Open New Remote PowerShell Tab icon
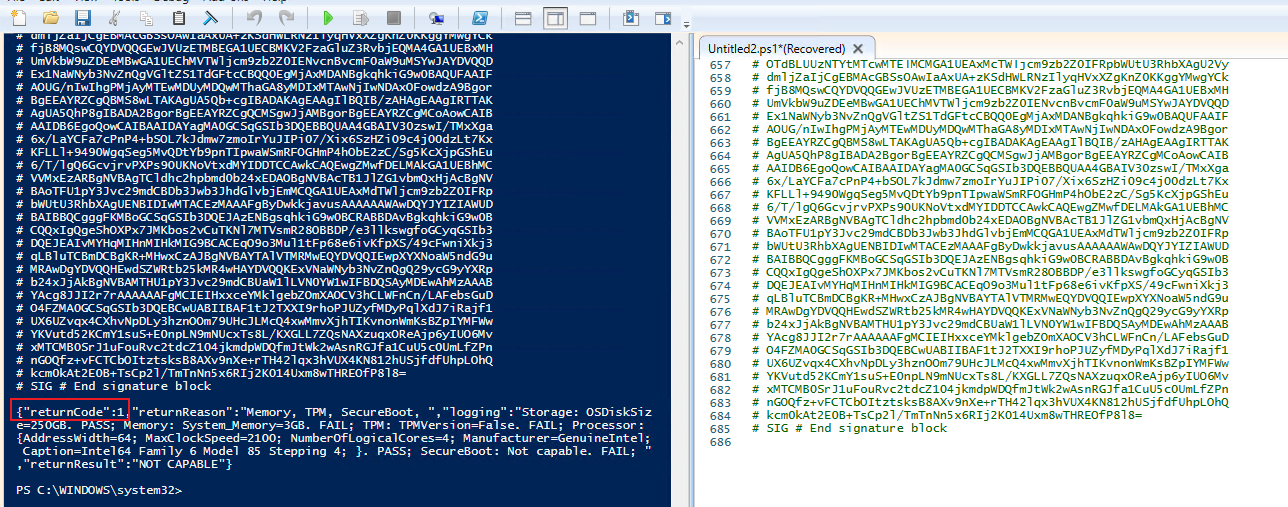Viewport: 1288px width, 507px height. click(x=436, y=18)
